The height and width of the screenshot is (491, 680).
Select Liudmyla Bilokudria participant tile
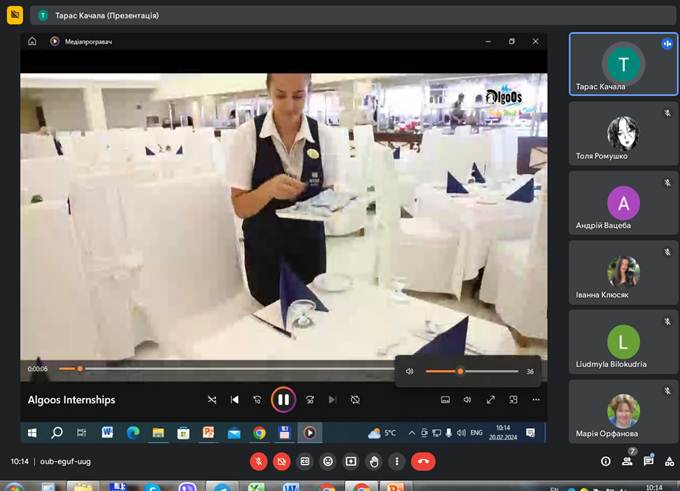click(623, 341)
